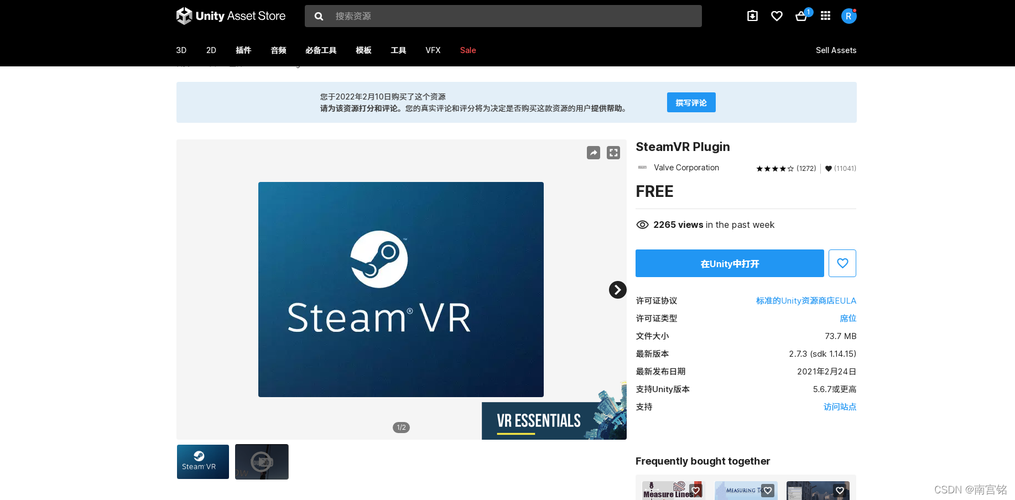Toggle wishlist heart on Measure Lines card
Image resolution: width=1015 pixels, height=500 pixels.
coord(695,490)
